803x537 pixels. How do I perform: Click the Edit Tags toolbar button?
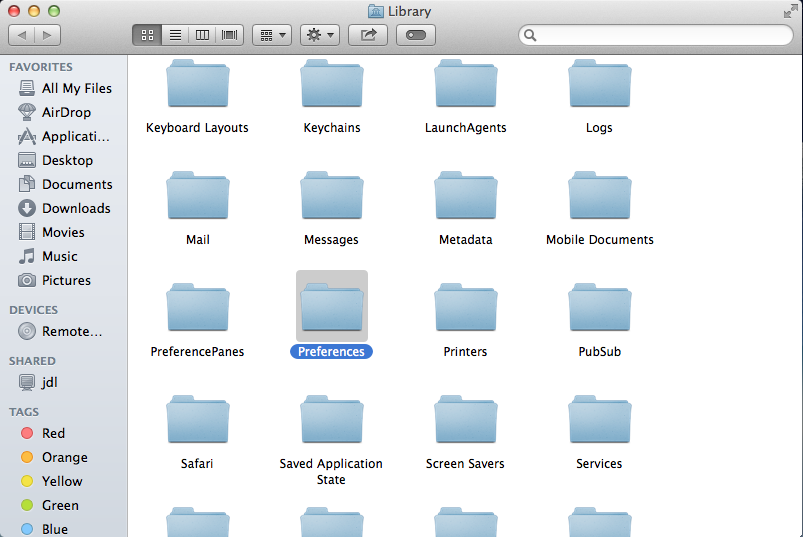tap(416, 35)
